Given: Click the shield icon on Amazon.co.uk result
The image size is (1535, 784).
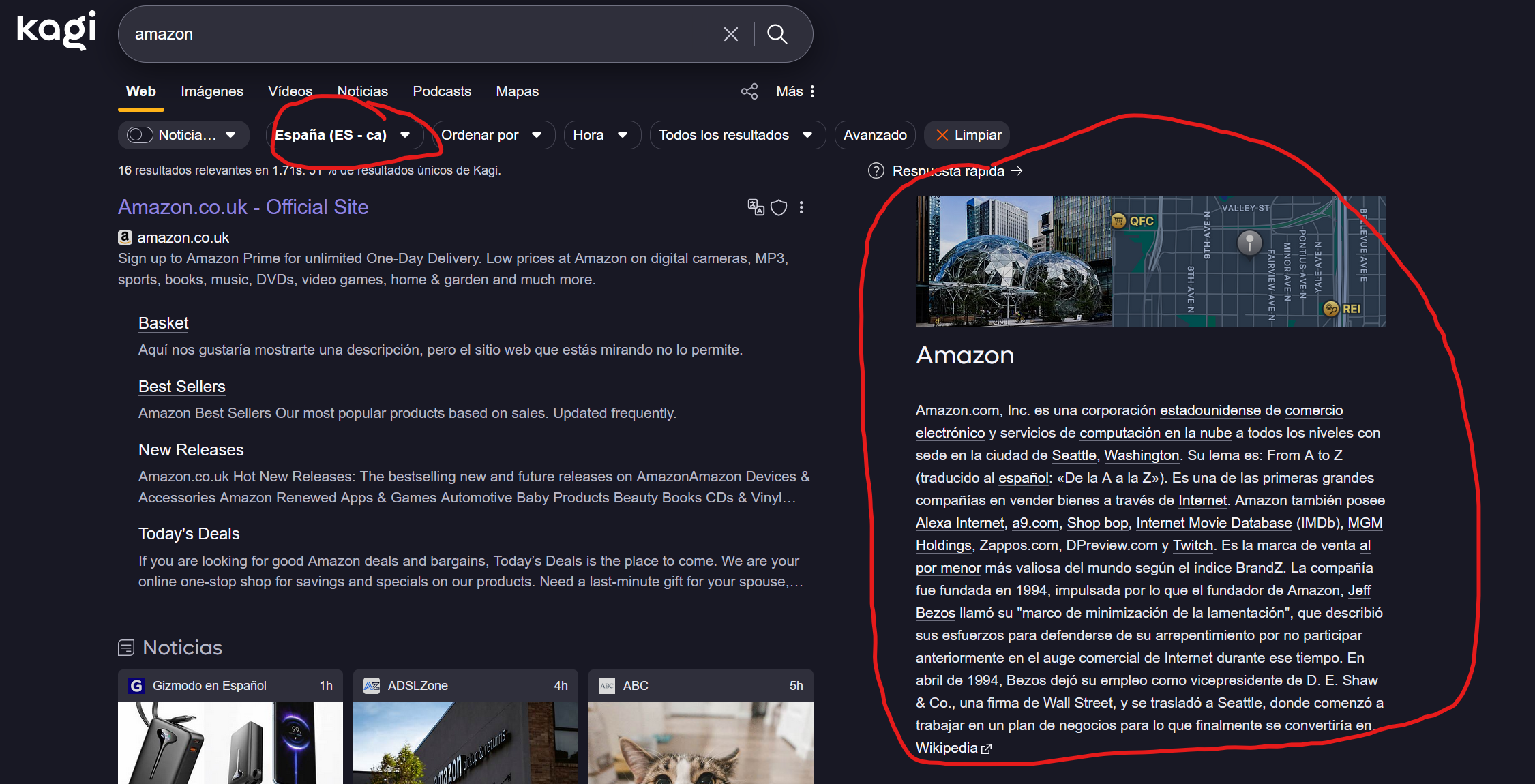Looking at the screenshot, I should (x=779, y=207).
